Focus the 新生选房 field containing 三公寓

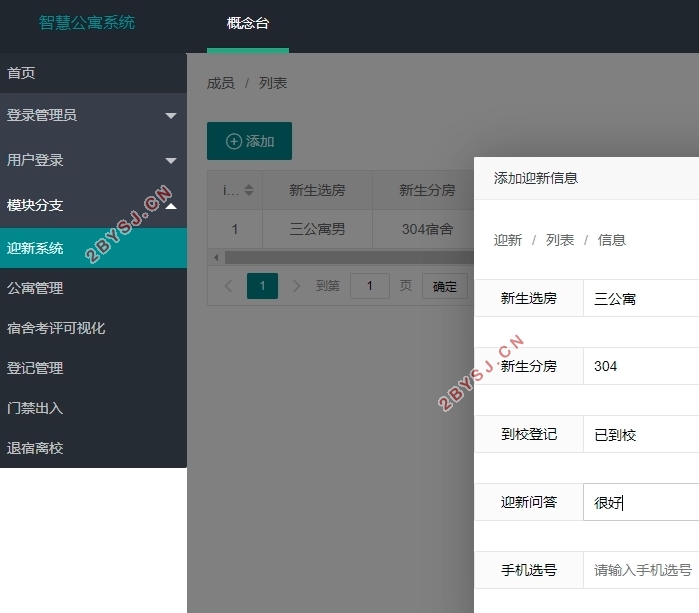tap(641, 298)
